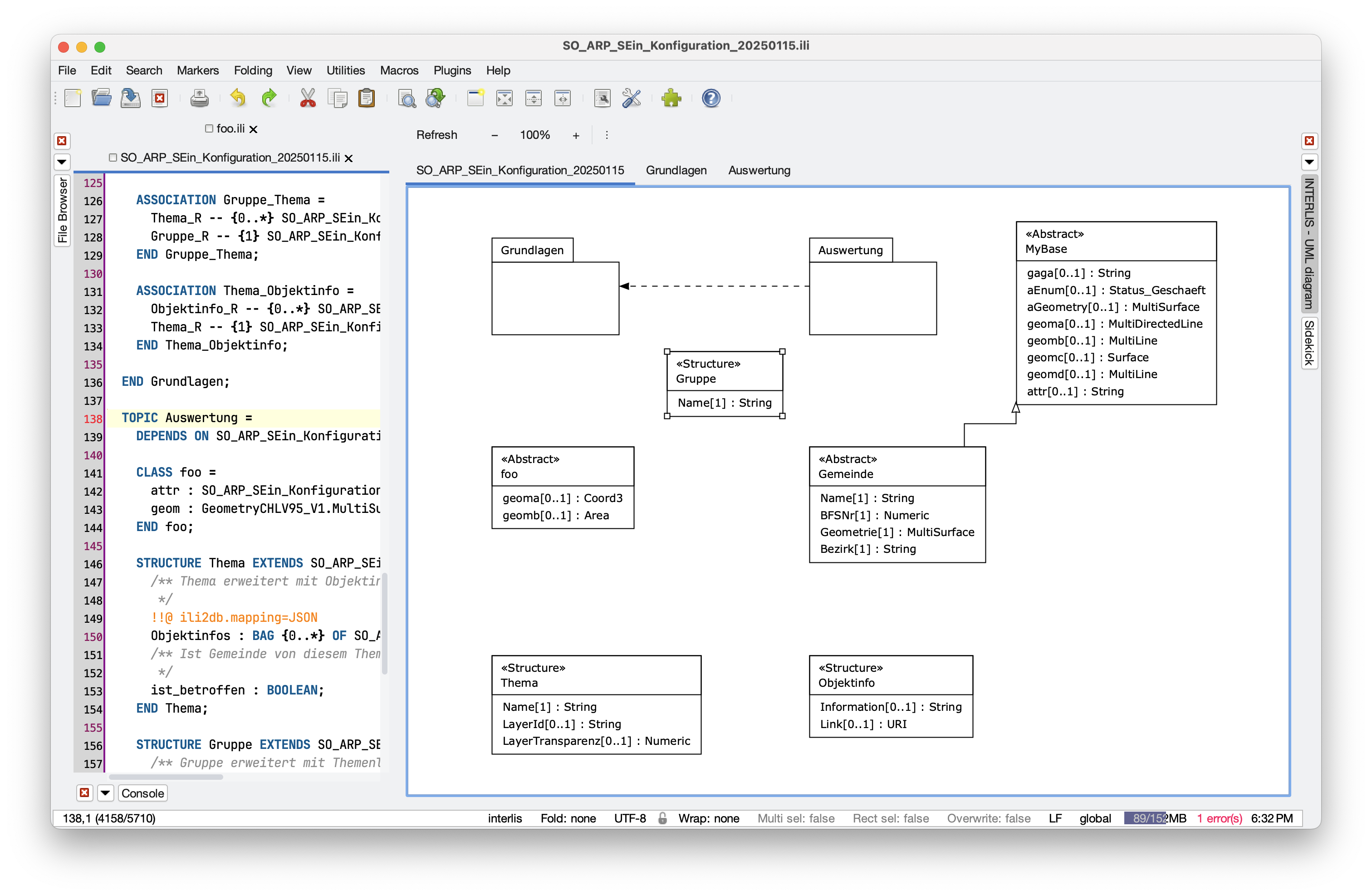Viewport: 1372px width, 896px height.
Task: Open the Console dockable
Action: click(x=143, y=793)
